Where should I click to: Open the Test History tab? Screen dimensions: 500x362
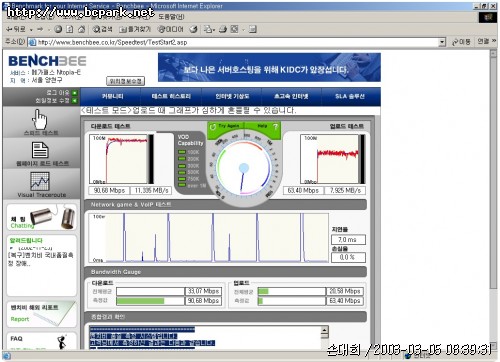[171, 96]
